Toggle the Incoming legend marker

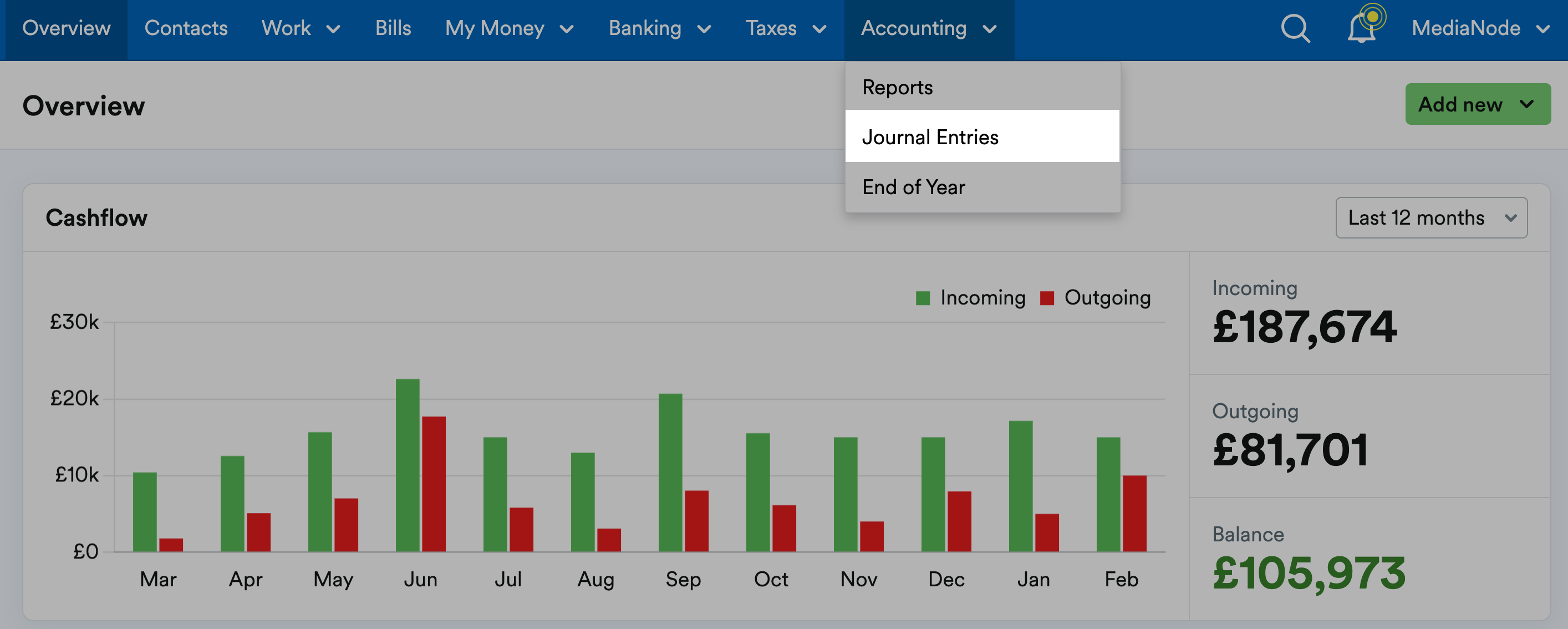click(x=924, y=297)
